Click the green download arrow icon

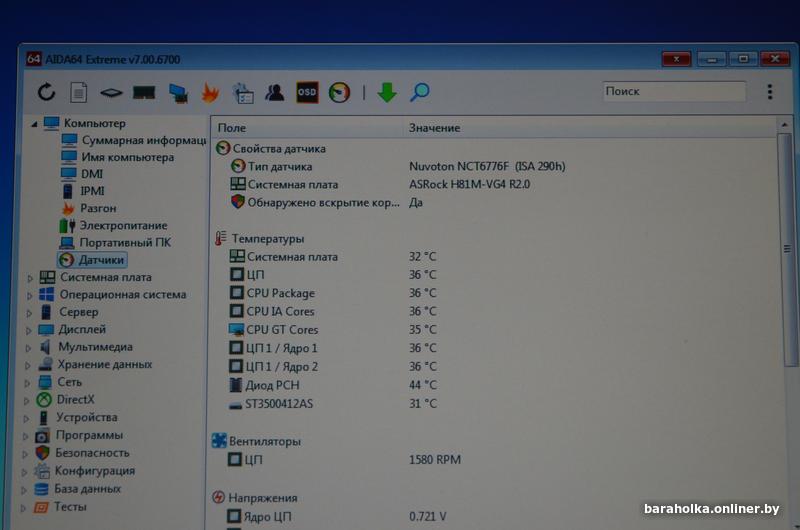click(x=387, y=92)
